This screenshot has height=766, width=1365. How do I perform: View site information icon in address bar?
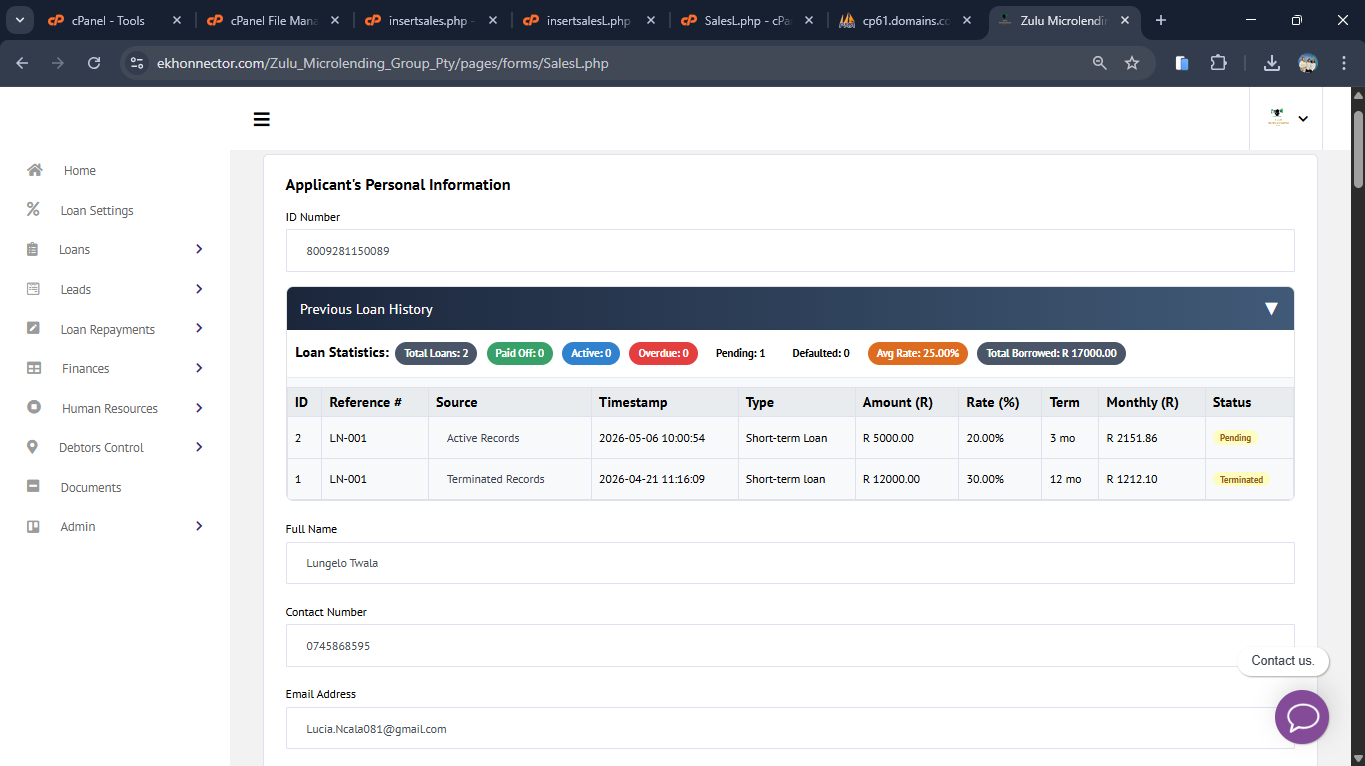click(x=137, y=63)
